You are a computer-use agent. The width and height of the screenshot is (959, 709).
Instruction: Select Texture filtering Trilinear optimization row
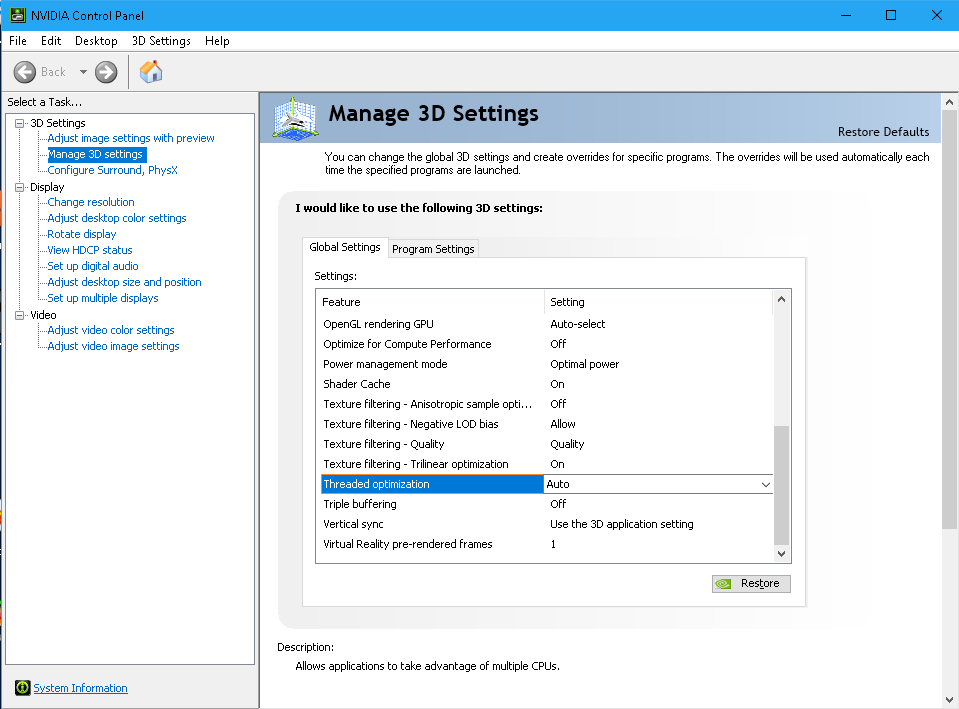point(547,464)
